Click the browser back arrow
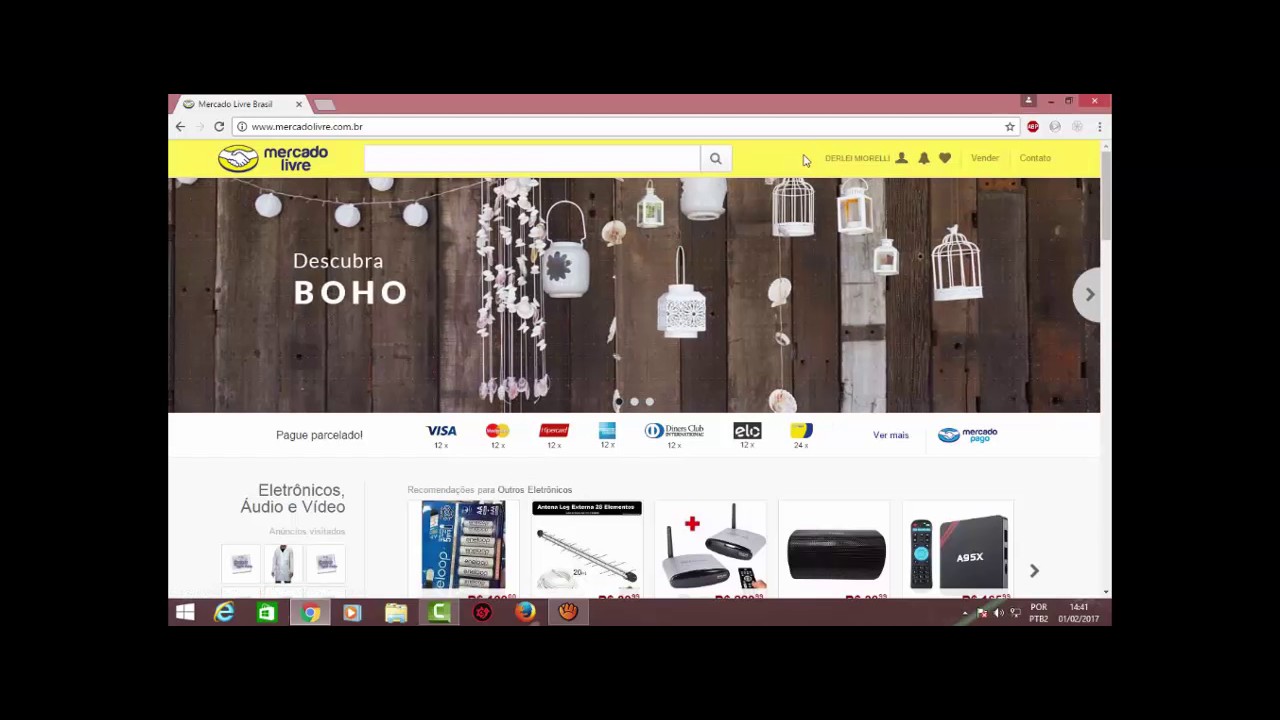 (180, 127)
